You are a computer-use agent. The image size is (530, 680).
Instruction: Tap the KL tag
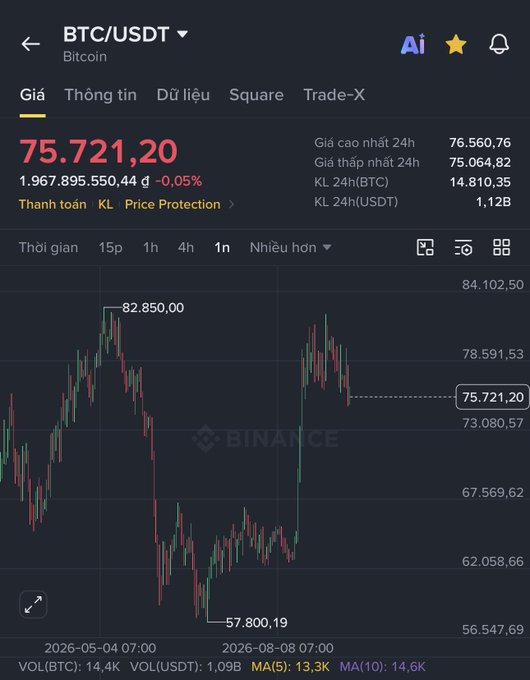(105, 204)
